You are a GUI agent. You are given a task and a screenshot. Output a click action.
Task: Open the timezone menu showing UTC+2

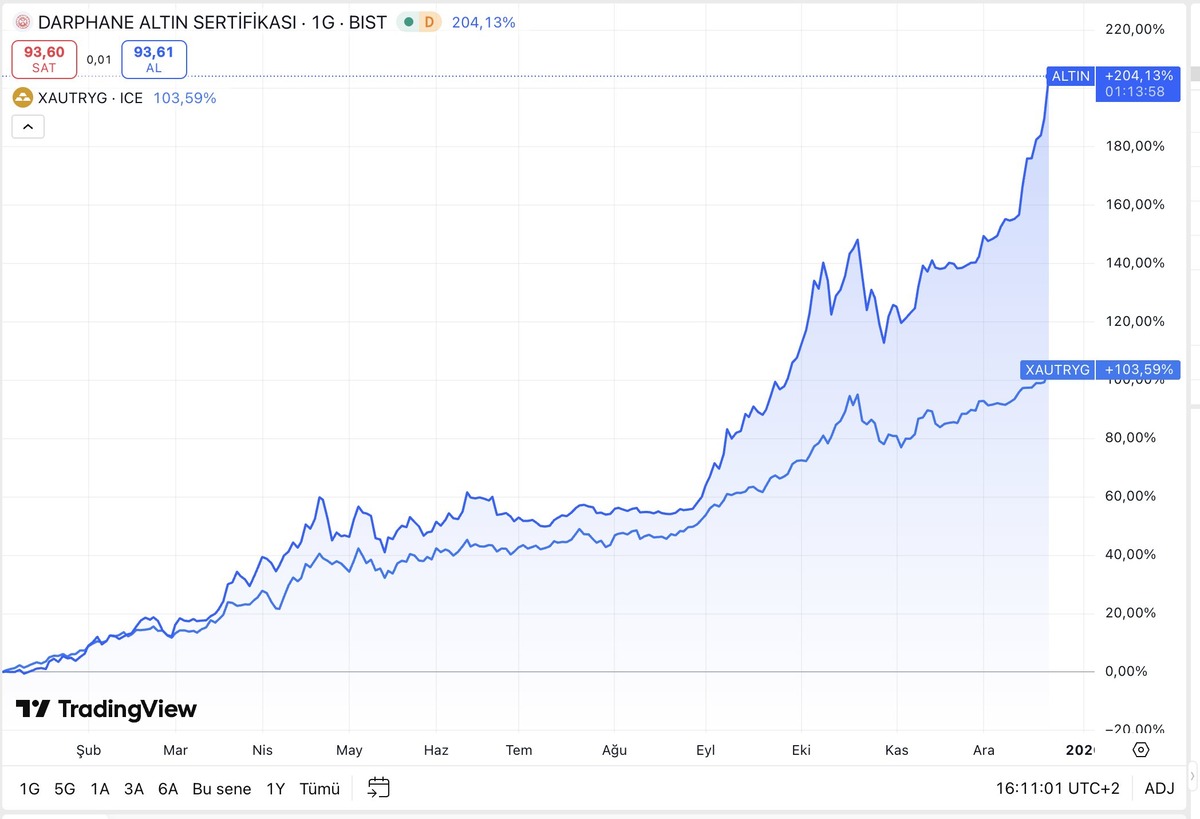coord(1058,788)
